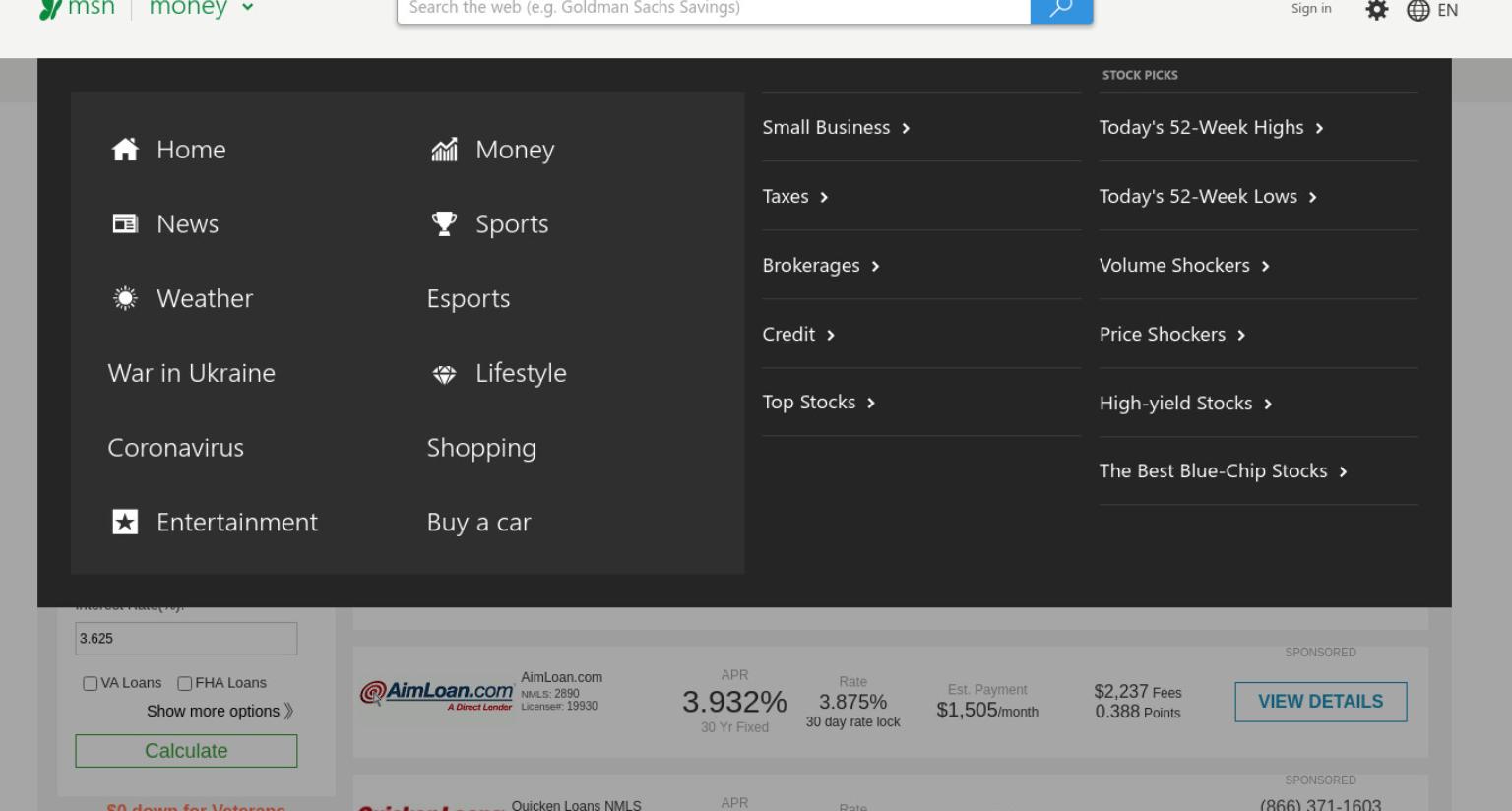
Task: Select Shopping menu item
Action: tap(481, 448)
